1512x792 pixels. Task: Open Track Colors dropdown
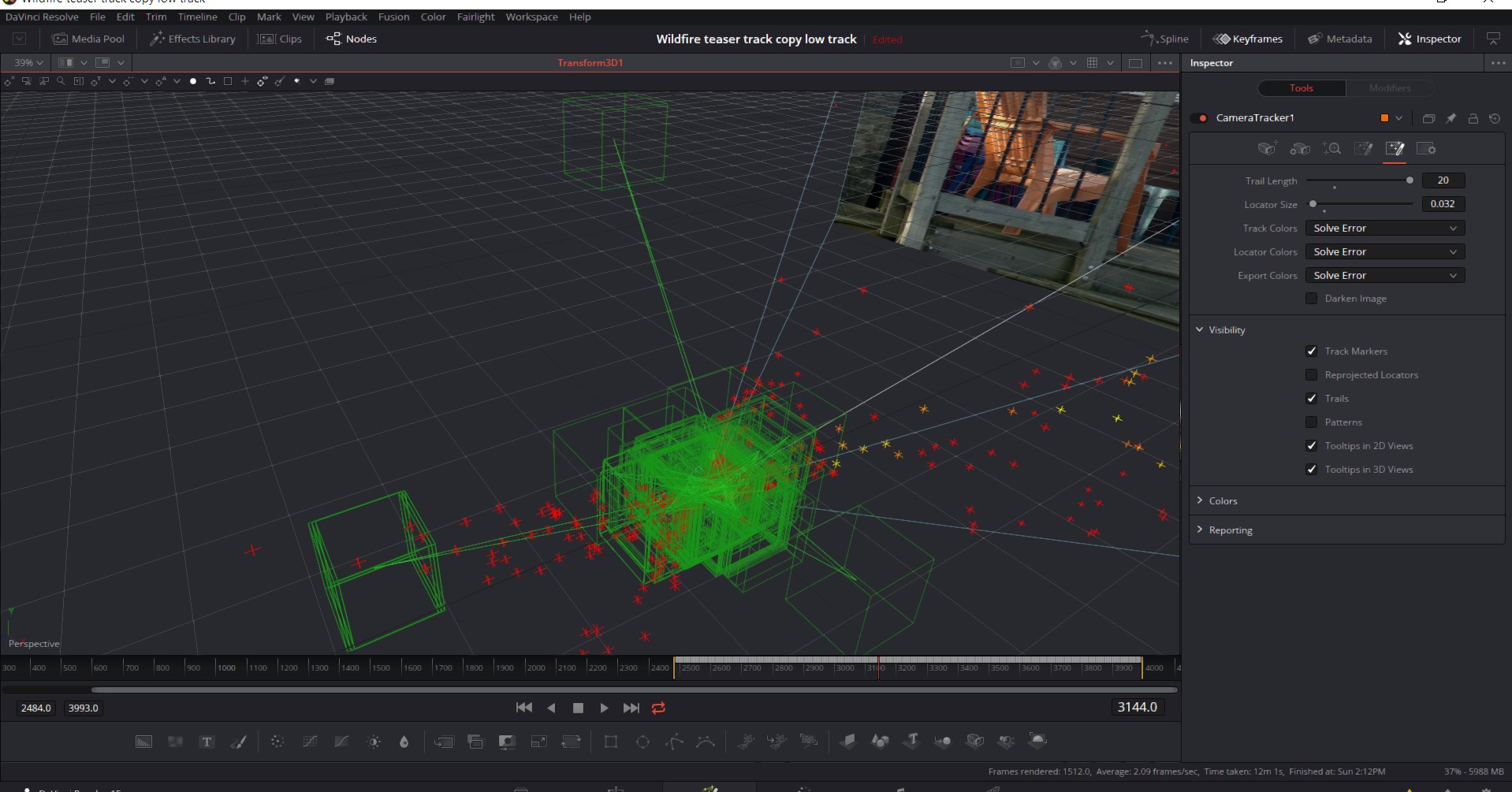point(1385,228)
